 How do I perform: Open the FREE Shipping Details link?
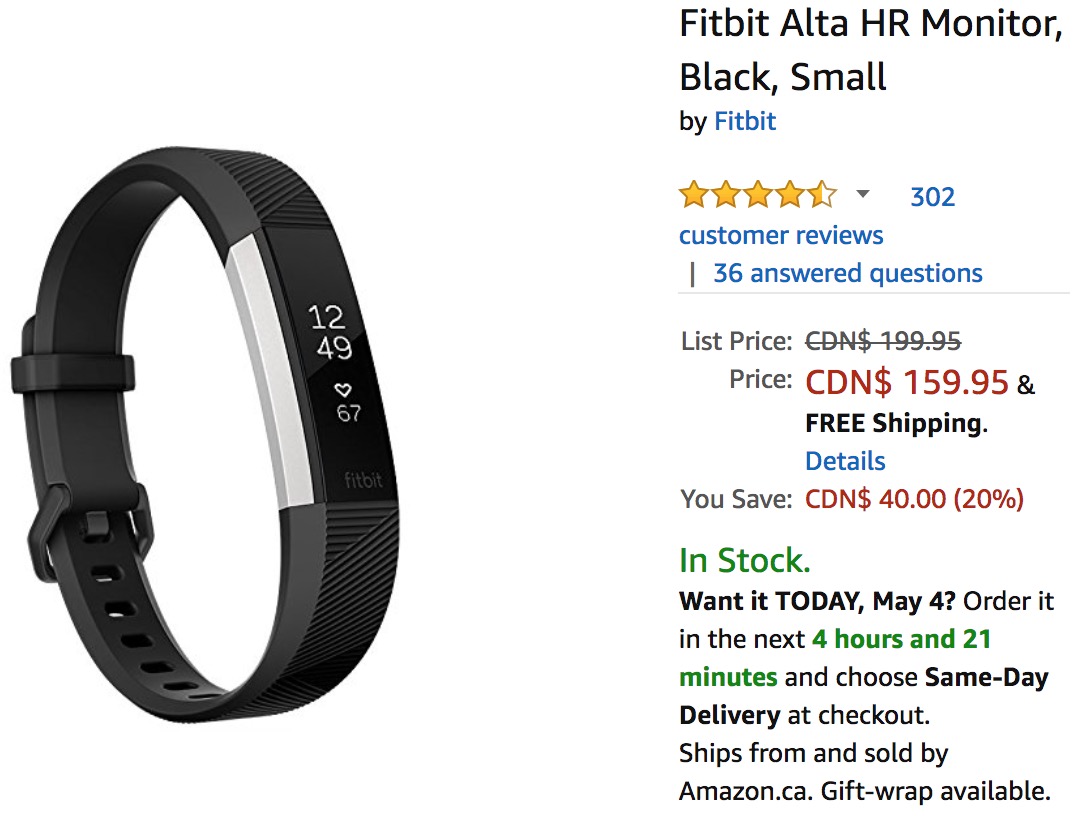(845, 461)
